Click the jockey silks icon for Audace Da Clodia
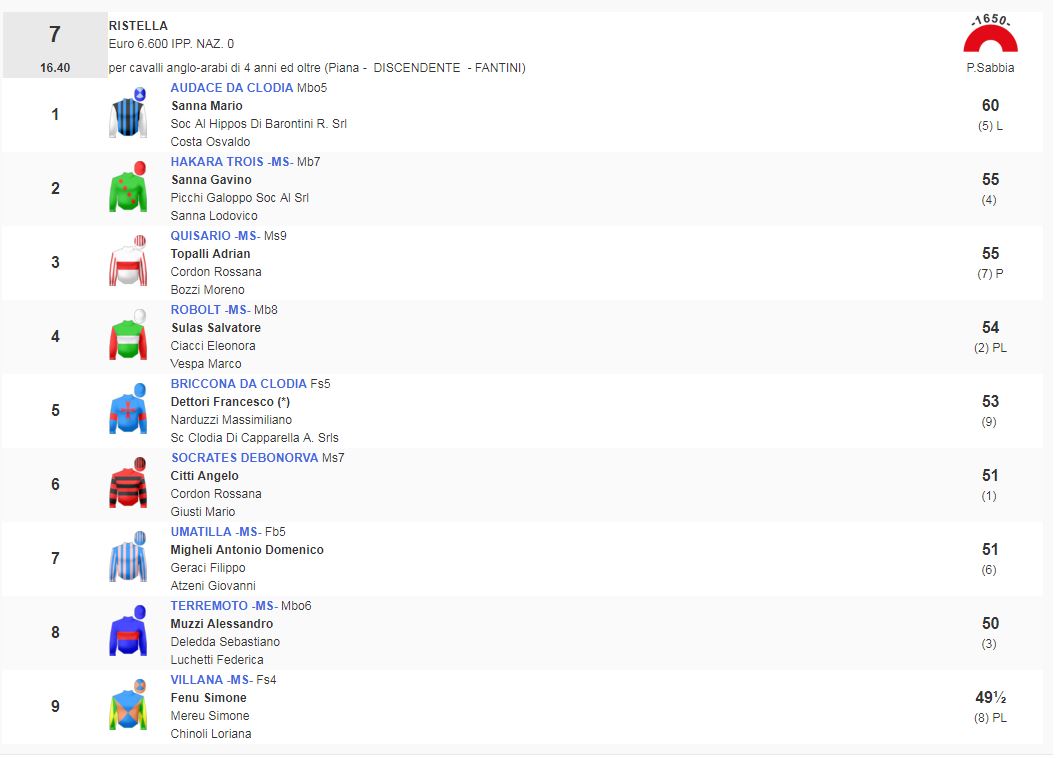The image size is (1062, 758). tap(128, 114)
